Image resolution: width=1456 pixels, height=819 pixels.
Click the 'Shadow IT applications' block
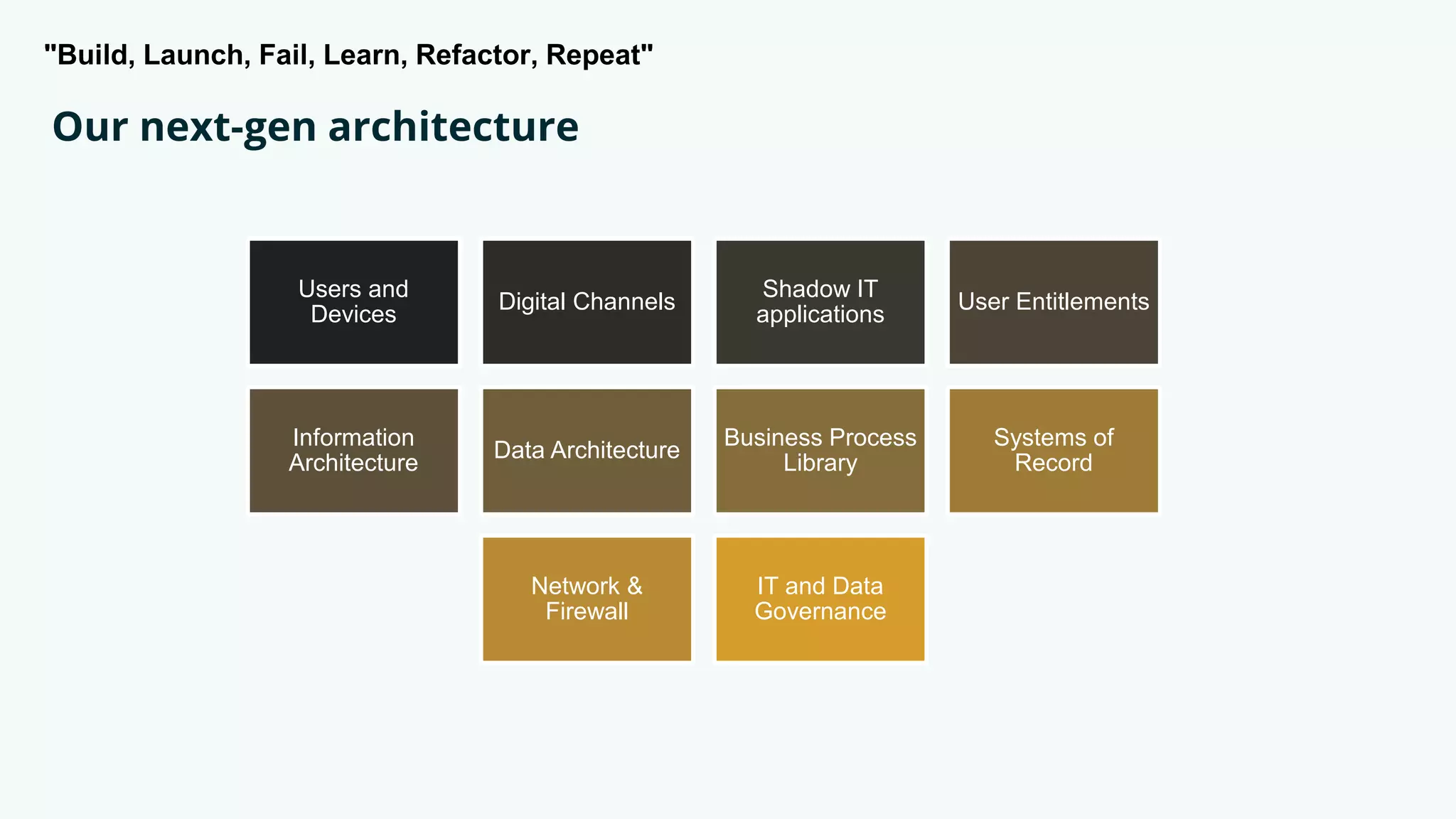(820, 302)
